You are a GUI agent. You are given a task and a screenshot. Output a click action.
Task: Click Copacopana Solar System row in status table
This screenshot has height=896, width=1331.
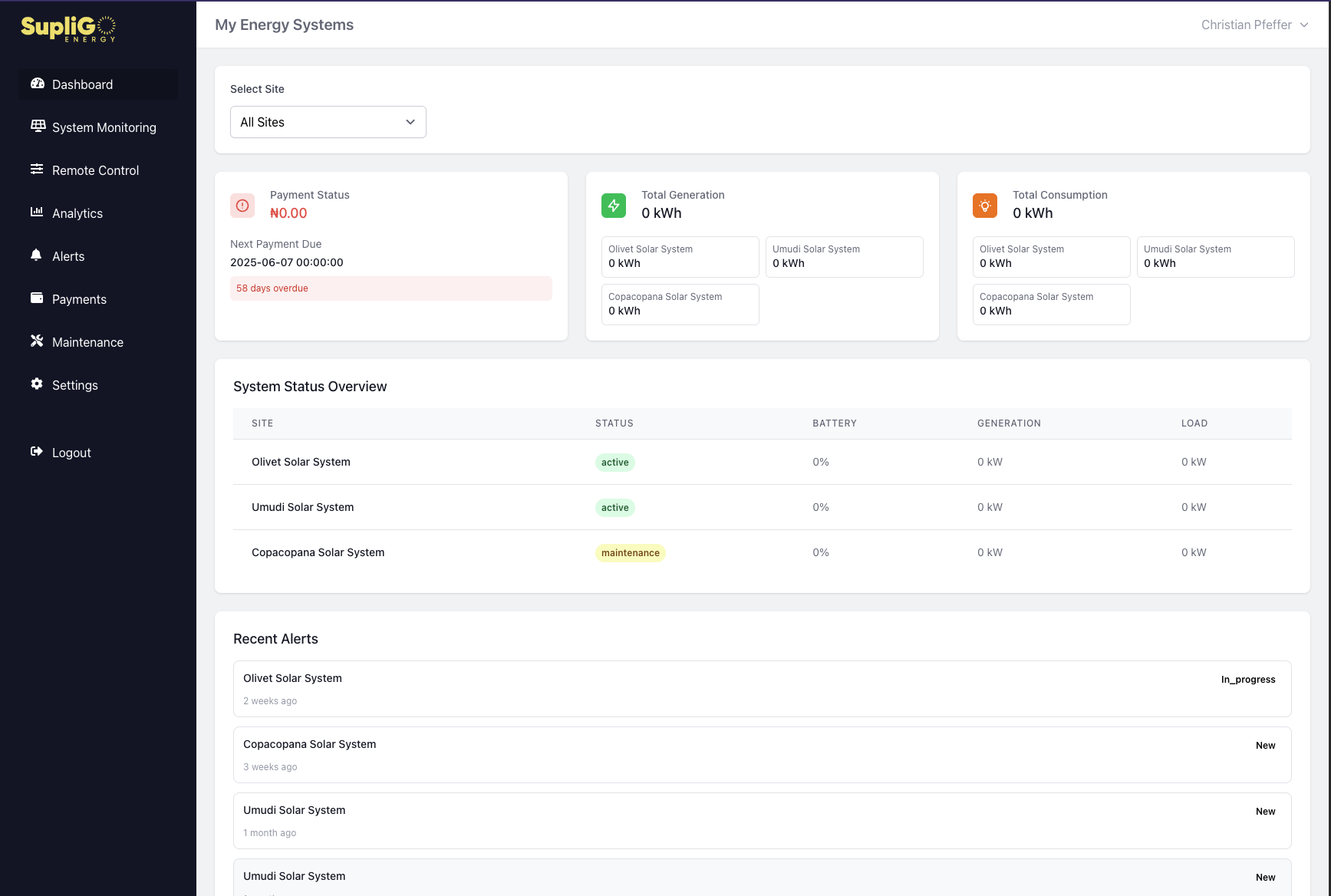click(763, 552)
